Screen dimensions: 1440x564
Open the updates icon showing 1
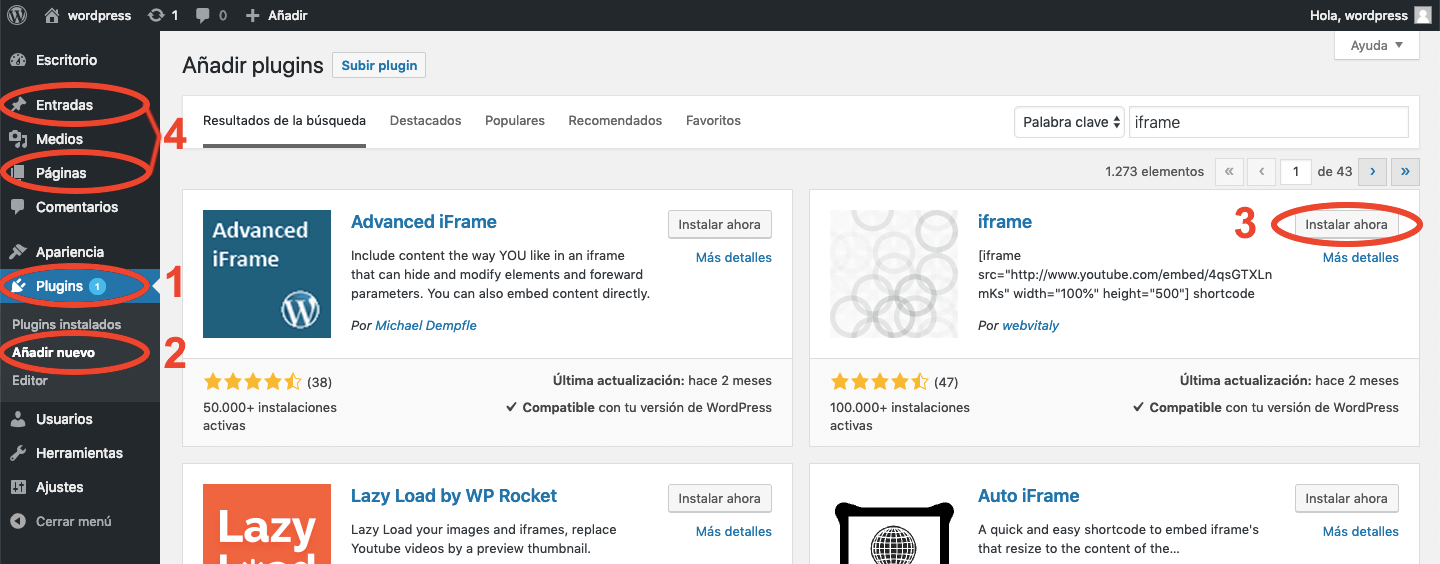pyautogui.click(x=155, y=15)
